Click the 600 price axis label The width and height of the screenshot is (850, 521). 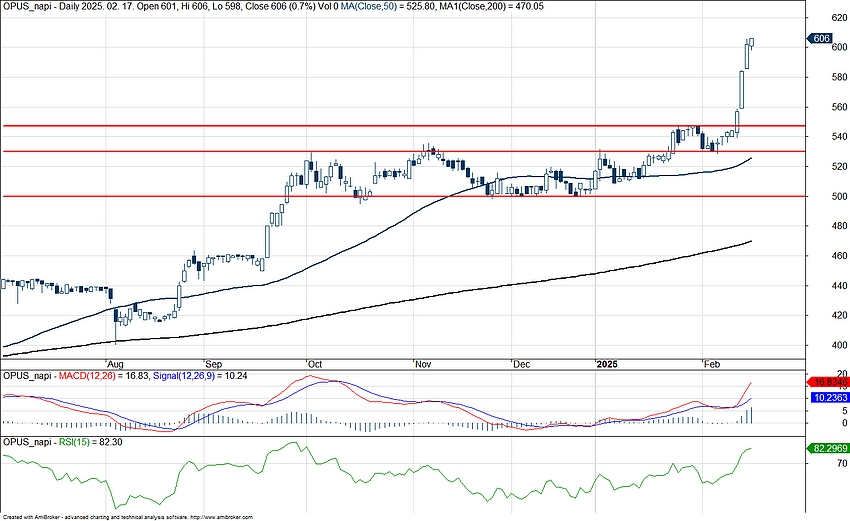839,47
